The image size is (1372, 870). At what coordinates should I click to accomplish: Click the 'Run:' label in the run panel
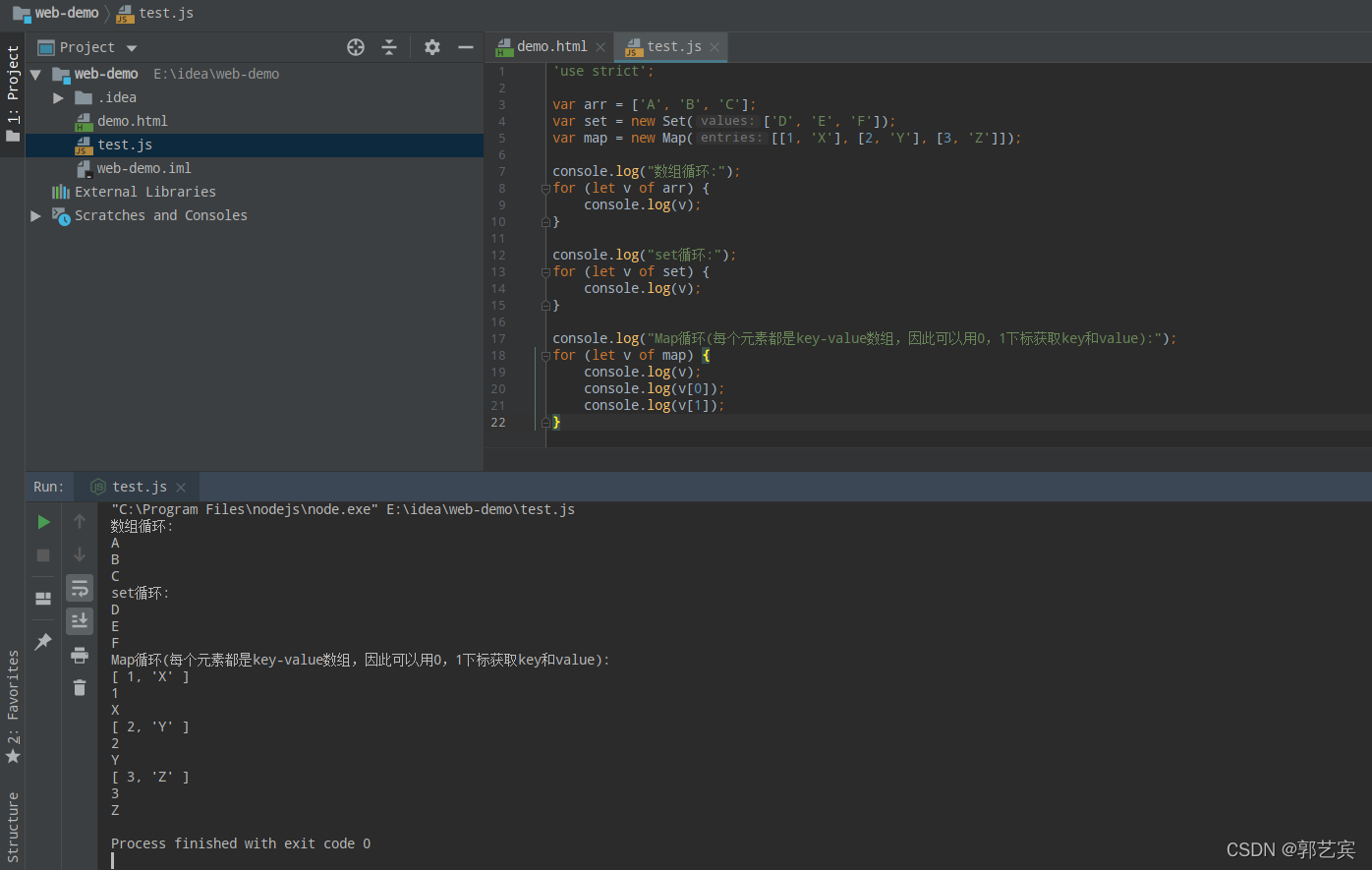point(48,487)
